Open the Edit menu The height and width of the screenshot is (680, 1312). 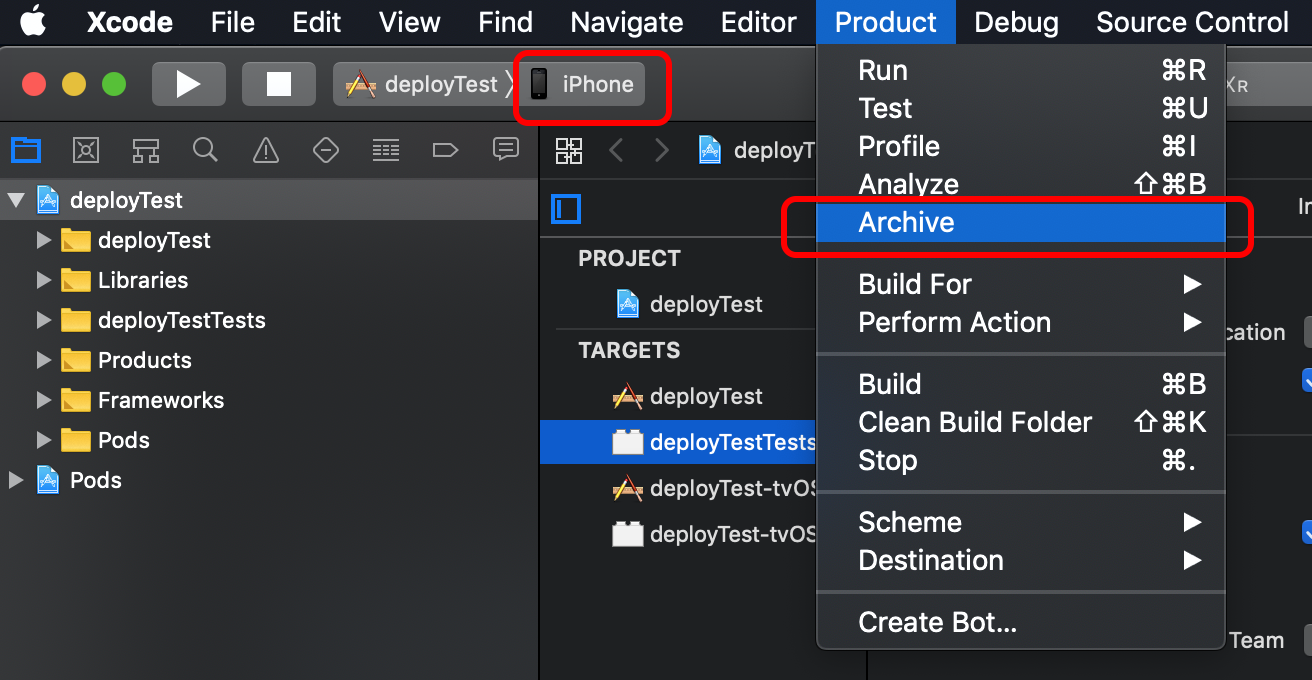[317, 22]
